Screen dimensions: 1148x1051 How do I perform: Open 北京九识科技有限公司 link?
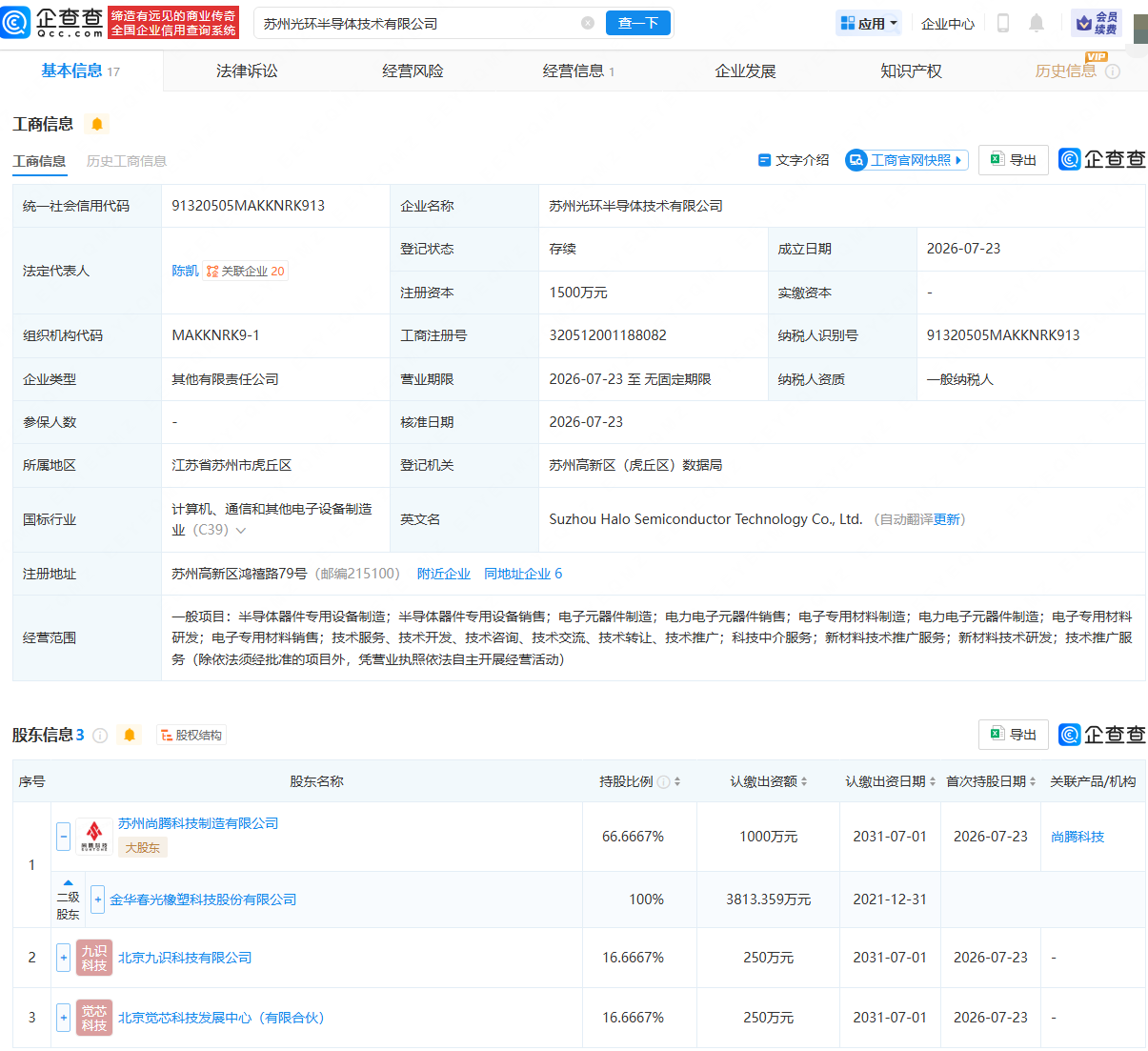click(x=185, y=958)
